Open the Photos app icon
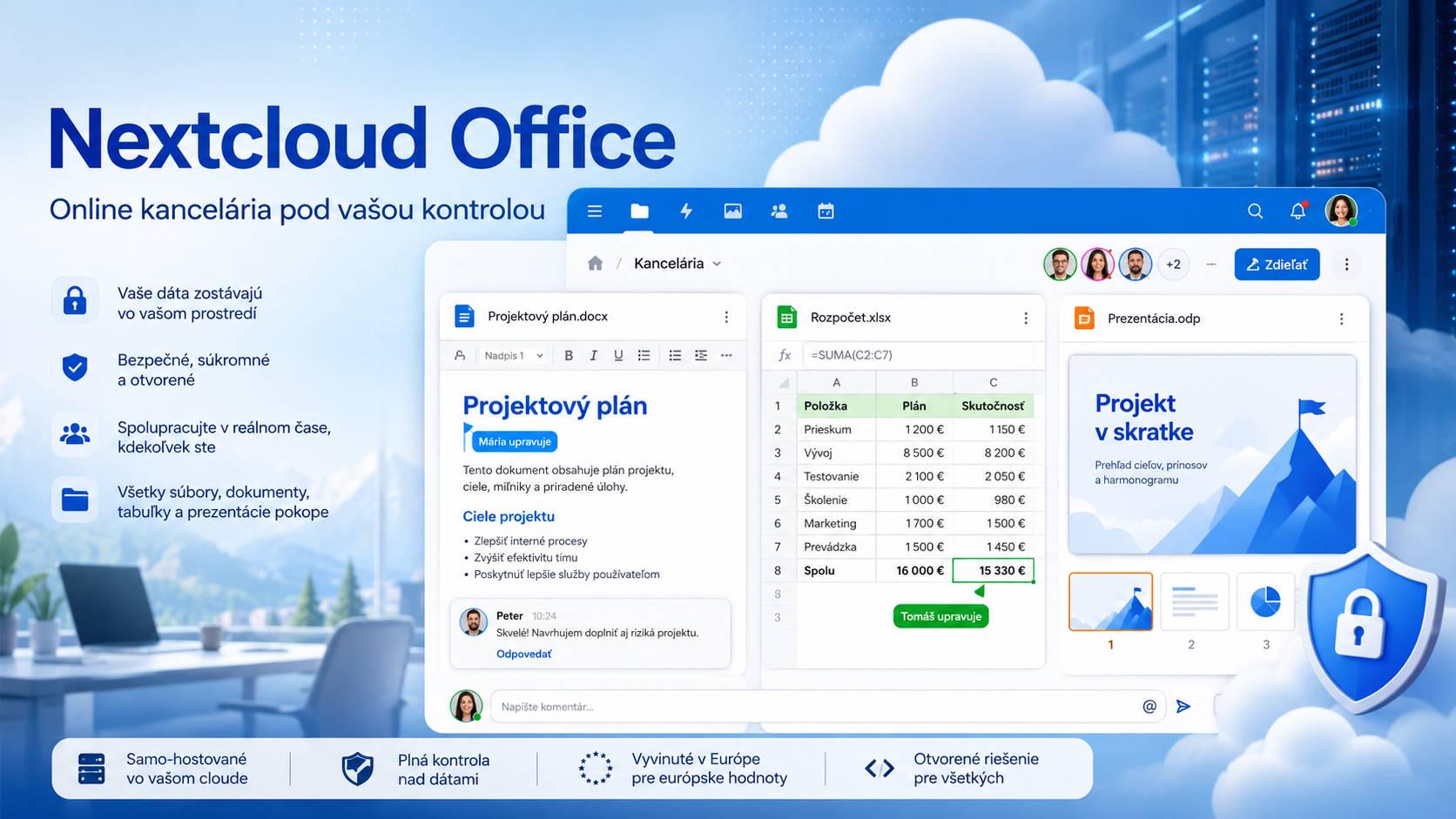 click(733, 211)
